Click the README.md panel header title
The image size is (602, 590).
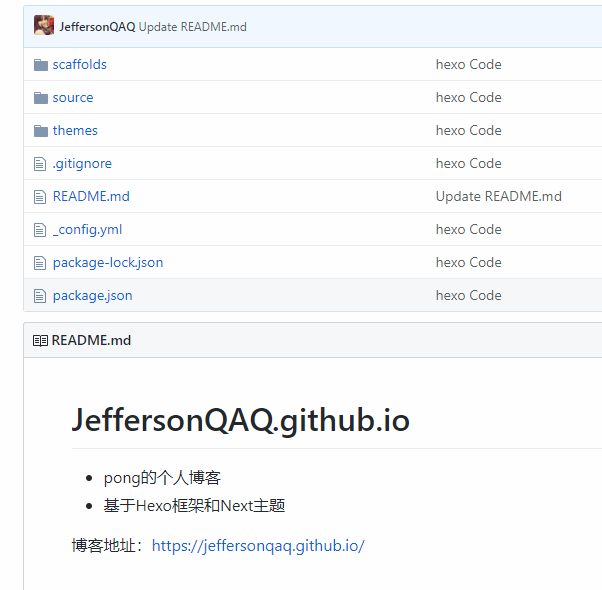coord(91,340)
